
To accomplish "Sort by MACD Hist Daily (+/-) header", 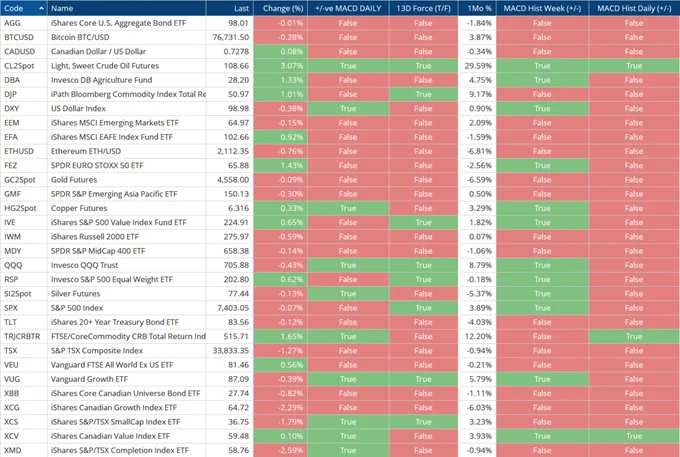I will pos(634,8).
